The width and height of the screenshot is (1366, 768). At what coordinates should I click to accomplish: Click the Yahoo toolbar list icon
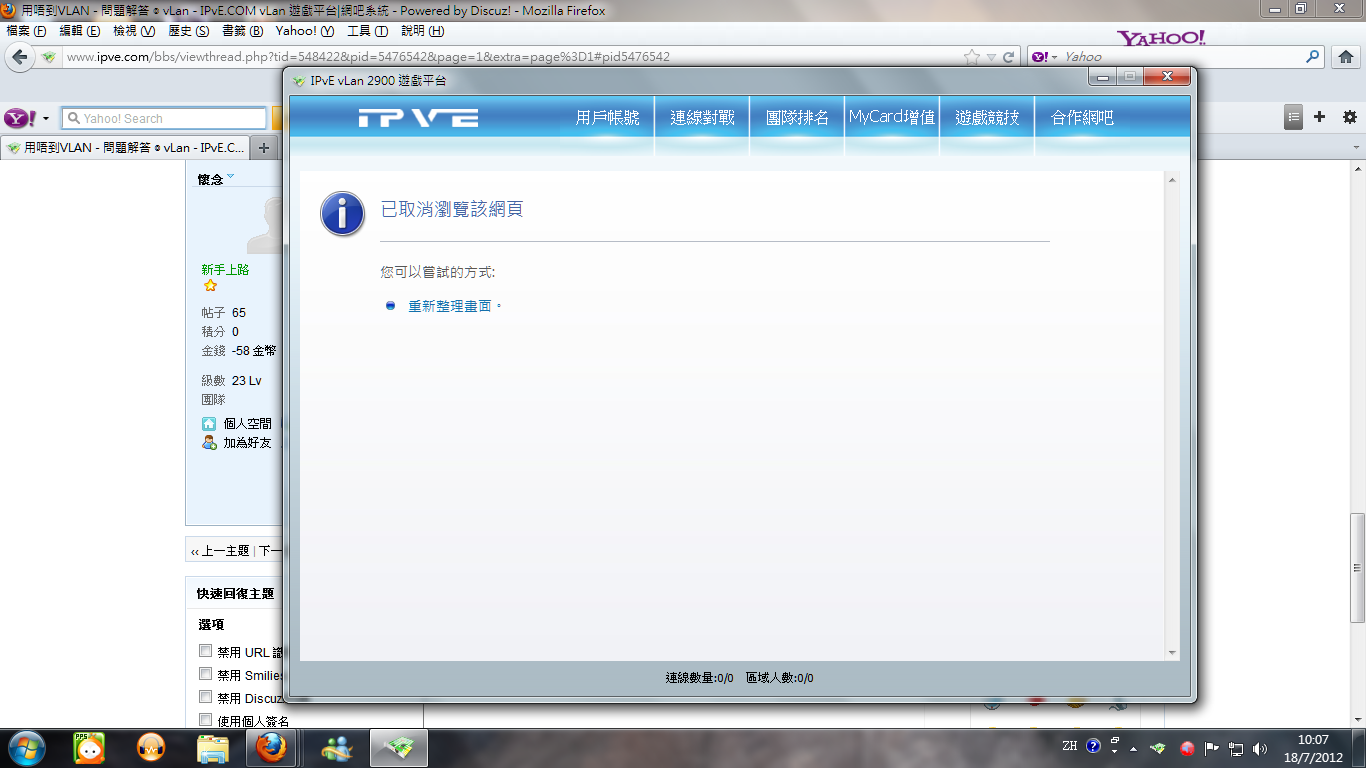(1294, 117)
